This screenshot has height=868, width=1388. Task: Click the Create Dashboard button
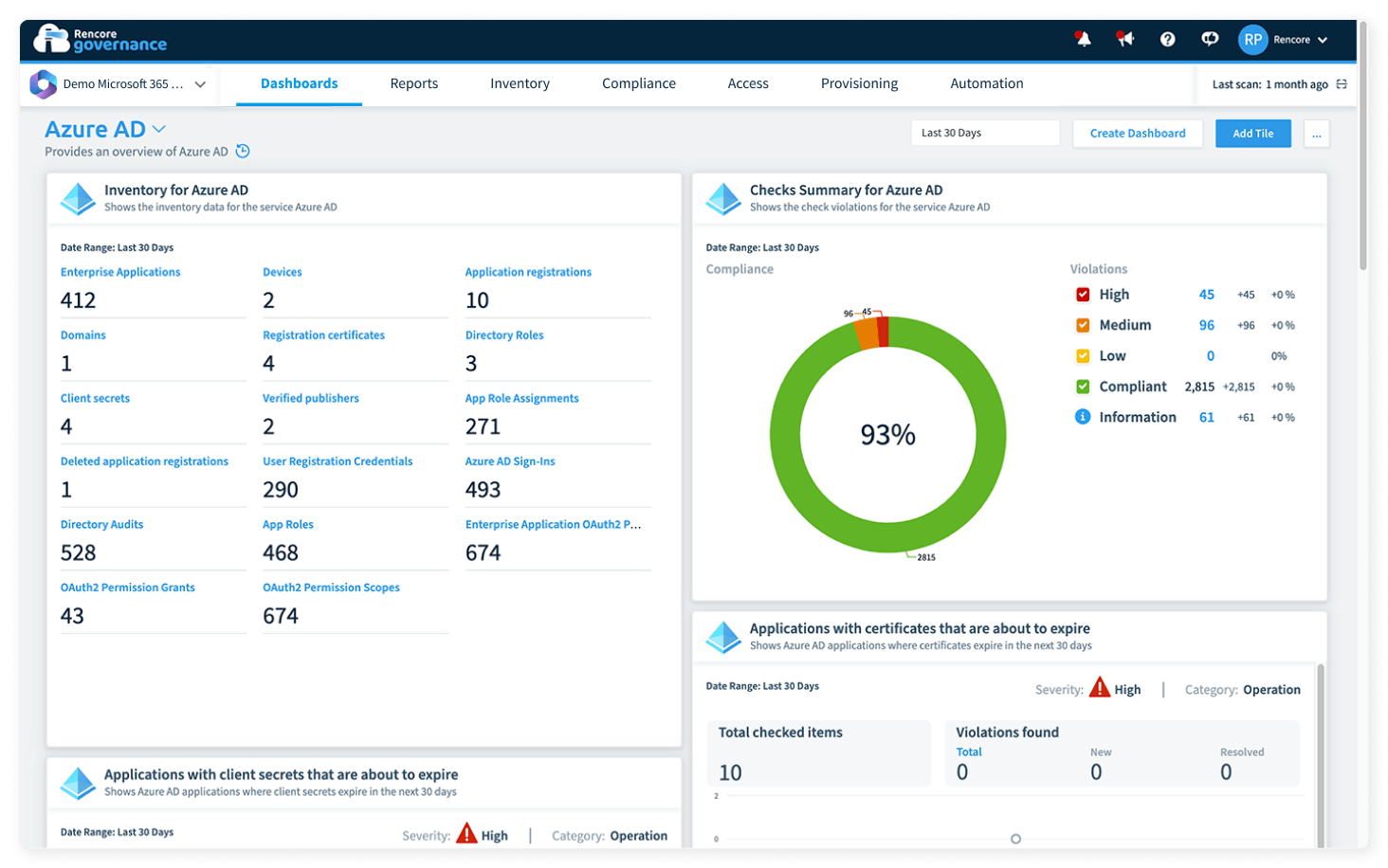click(x=1138, y=134)
